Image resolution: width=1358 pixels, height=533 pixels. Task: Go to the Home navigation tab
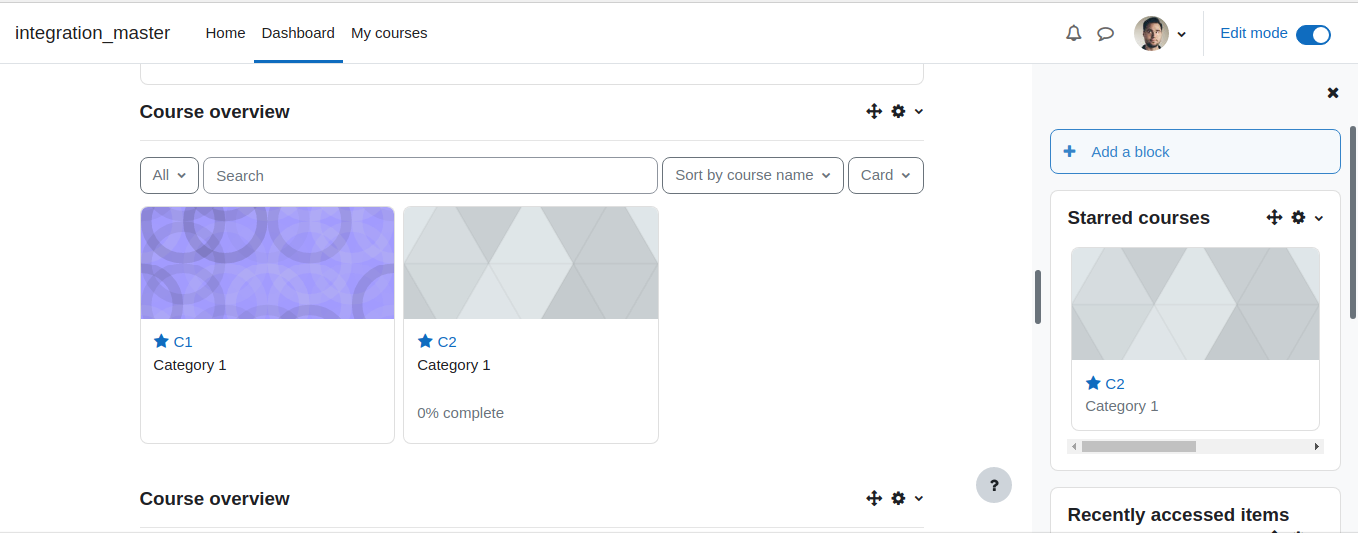[x=225, y=33]
